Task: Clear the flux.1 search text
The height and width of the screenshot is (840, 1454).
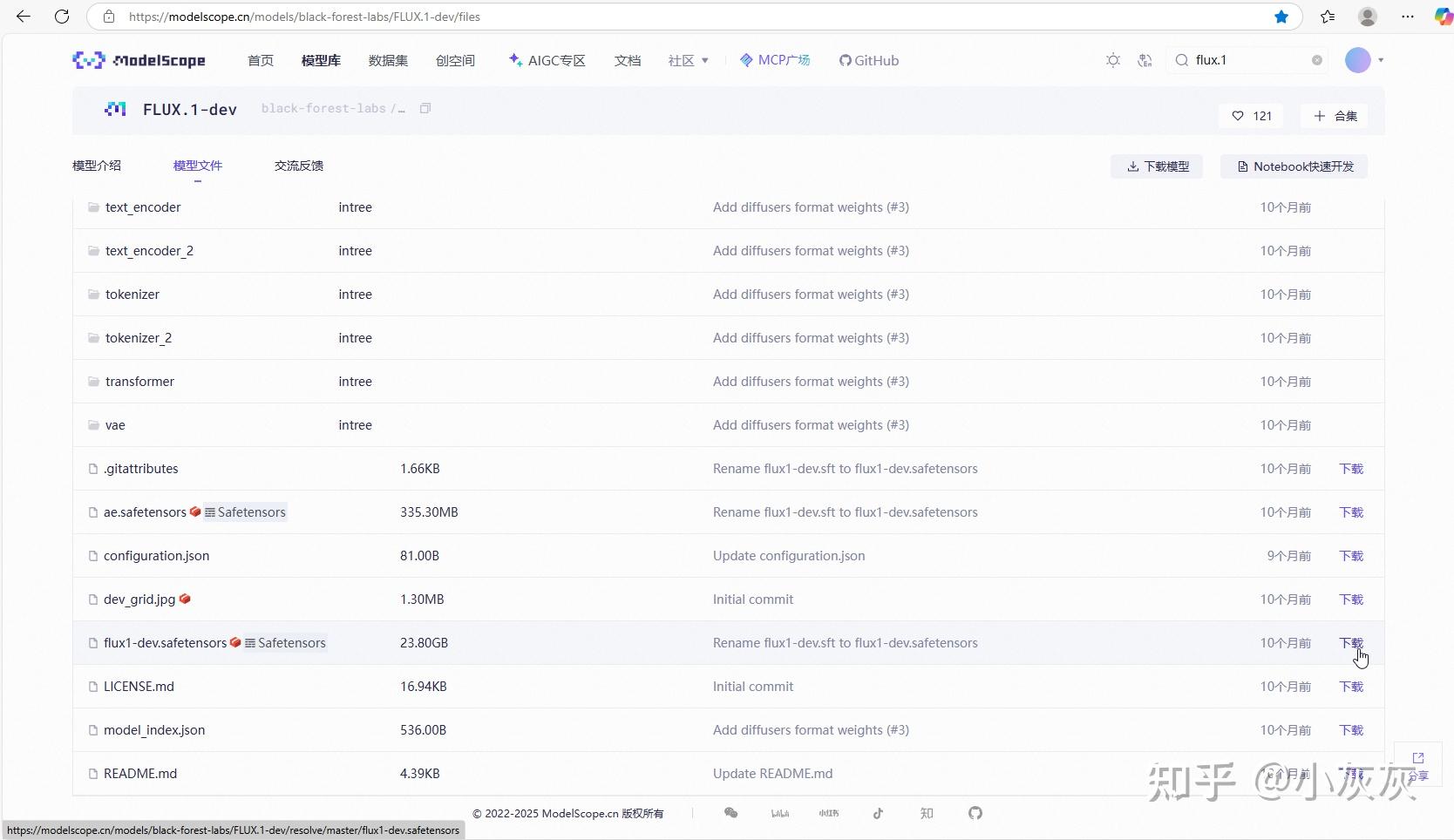Action: (x=1317, y=60)
